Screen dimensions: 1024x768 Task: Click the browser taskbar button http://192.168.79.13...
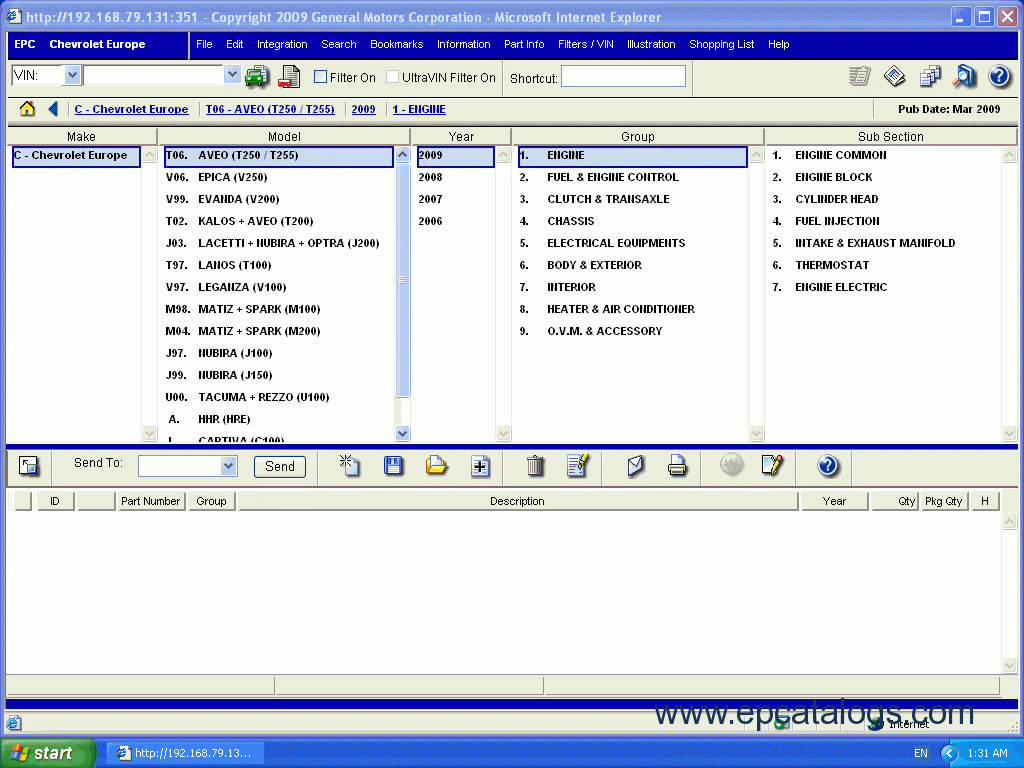click(x=185, y=753)
